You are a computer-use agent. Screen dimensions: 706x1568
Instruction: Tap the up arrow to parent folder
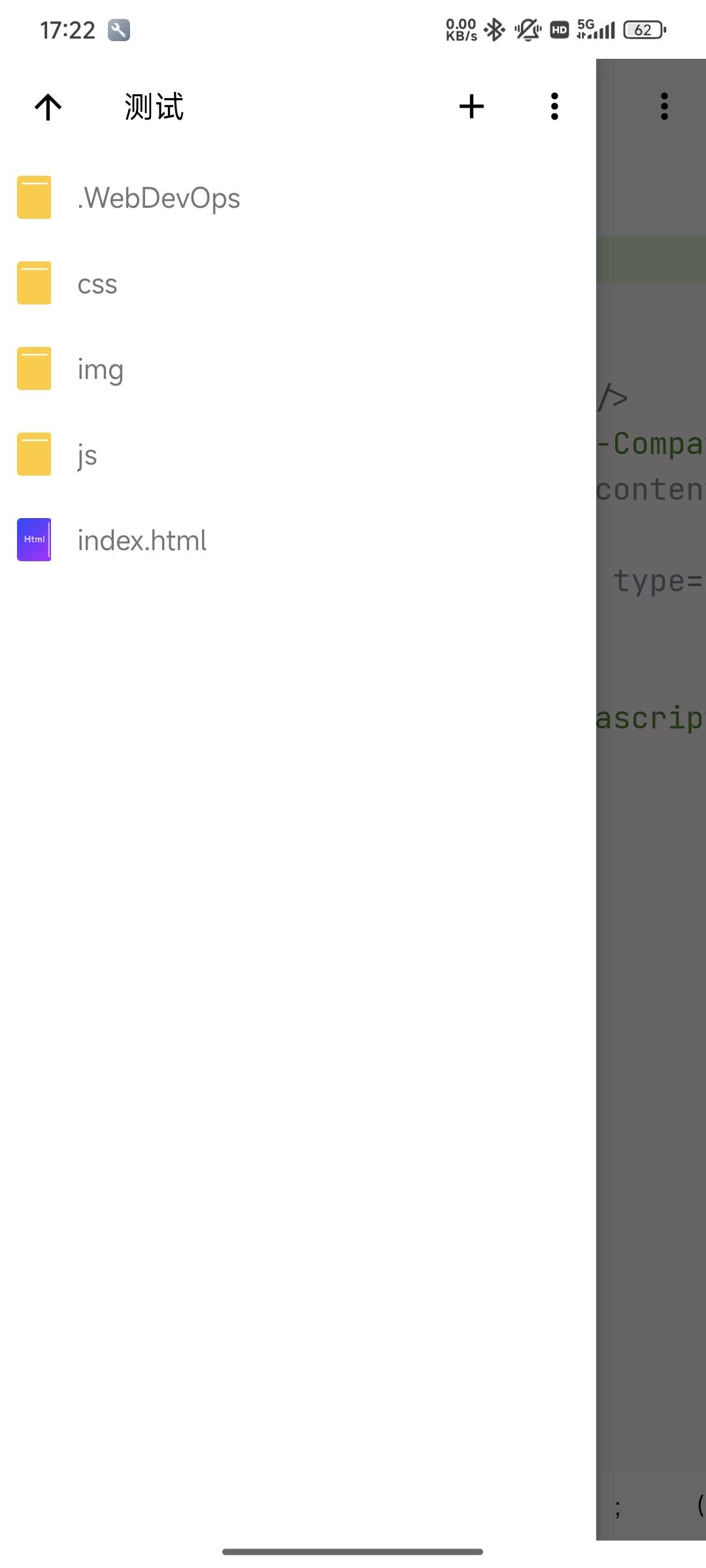click(48, 106)
